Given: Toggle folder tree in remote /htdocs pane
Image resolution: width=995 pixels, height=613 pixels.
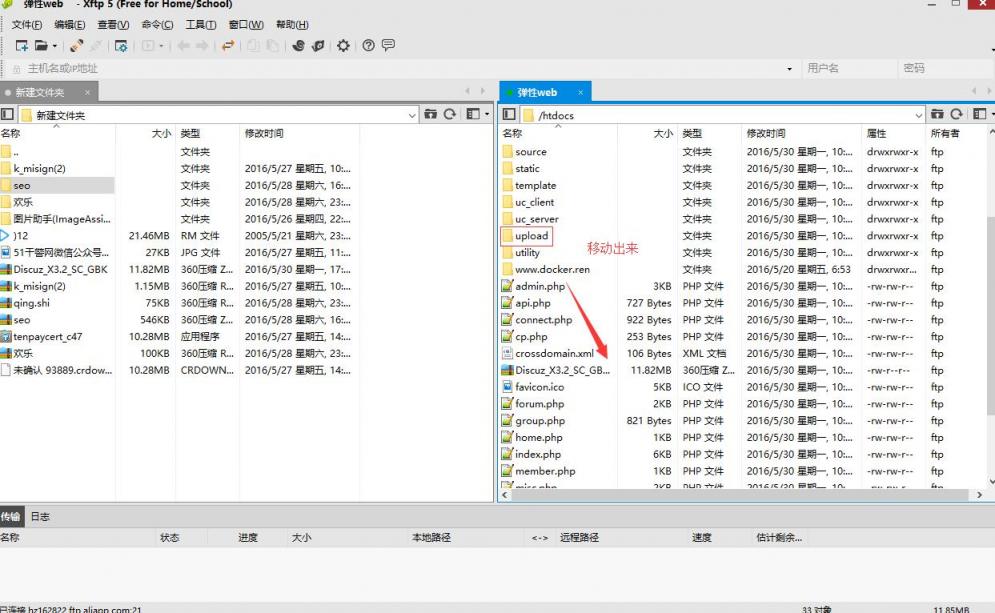Looking at the screenshot, I should [510, 115].
